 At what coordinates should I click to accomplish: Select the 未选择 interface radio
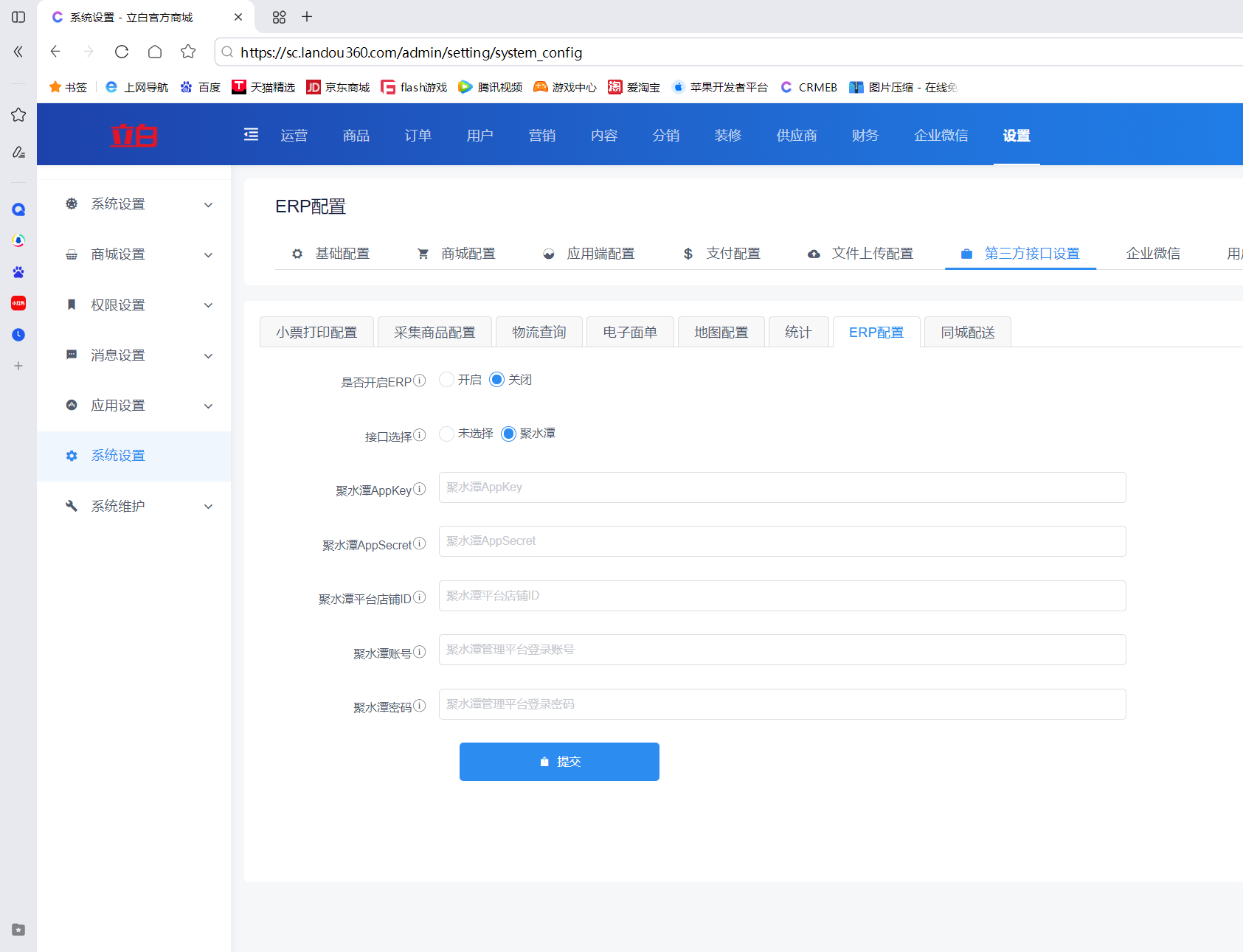coord(446,434)
